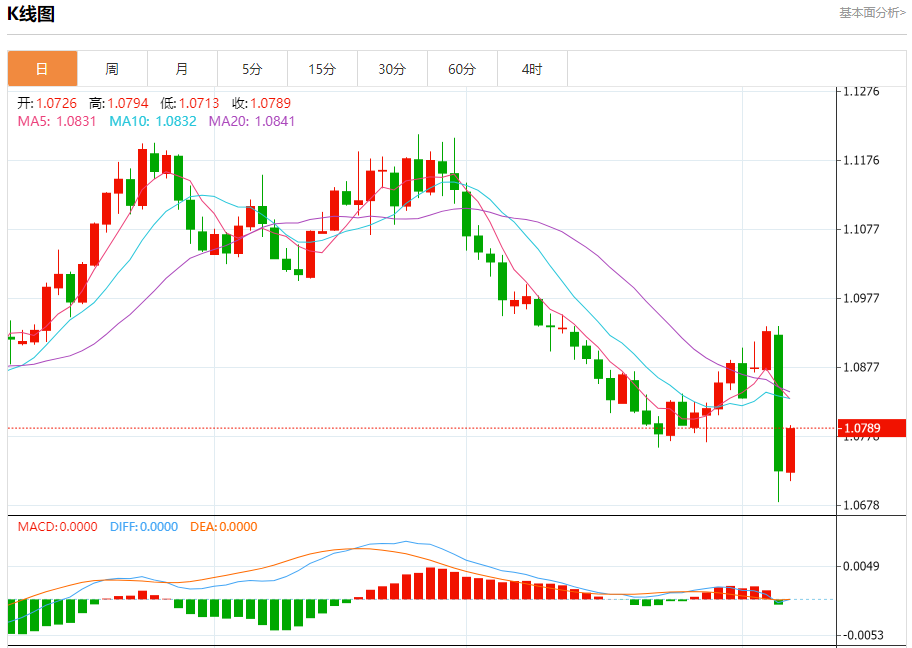Click the red 1.0789 current price tag
912x648 pixels.
(x=871, y=428)
